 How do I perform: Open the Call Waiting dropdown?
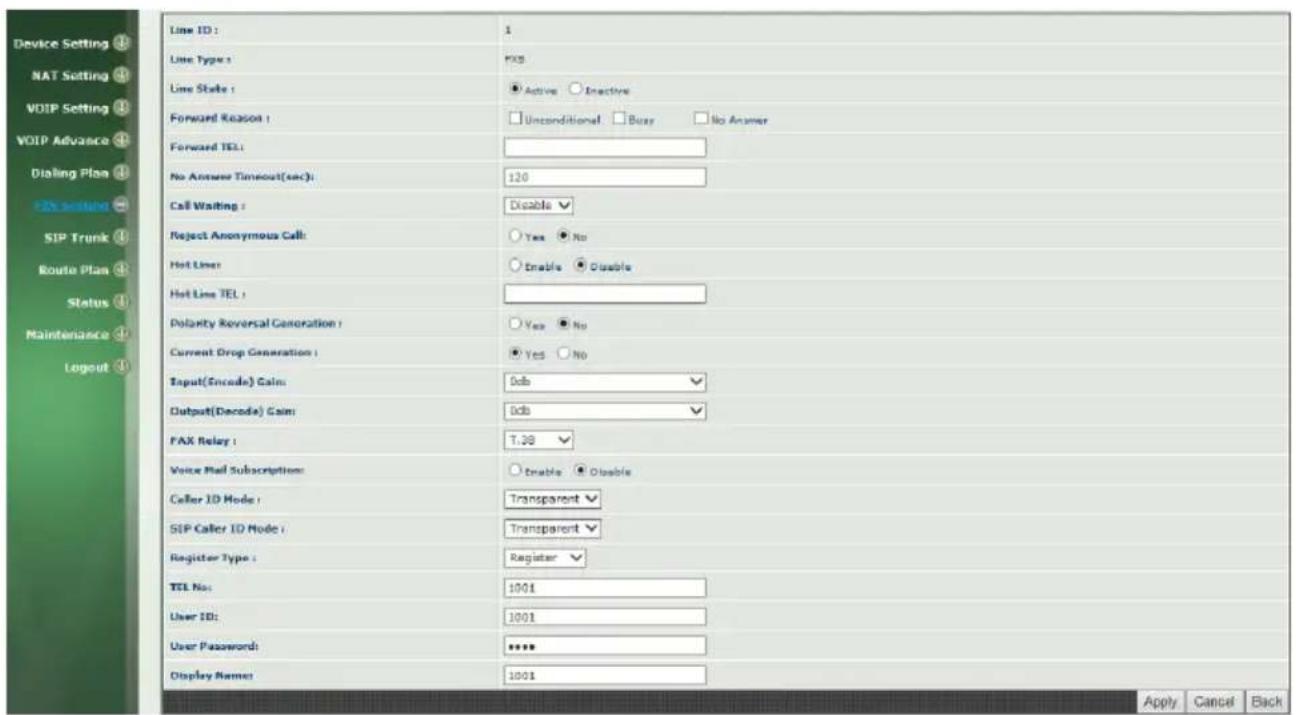pos(540,206)
